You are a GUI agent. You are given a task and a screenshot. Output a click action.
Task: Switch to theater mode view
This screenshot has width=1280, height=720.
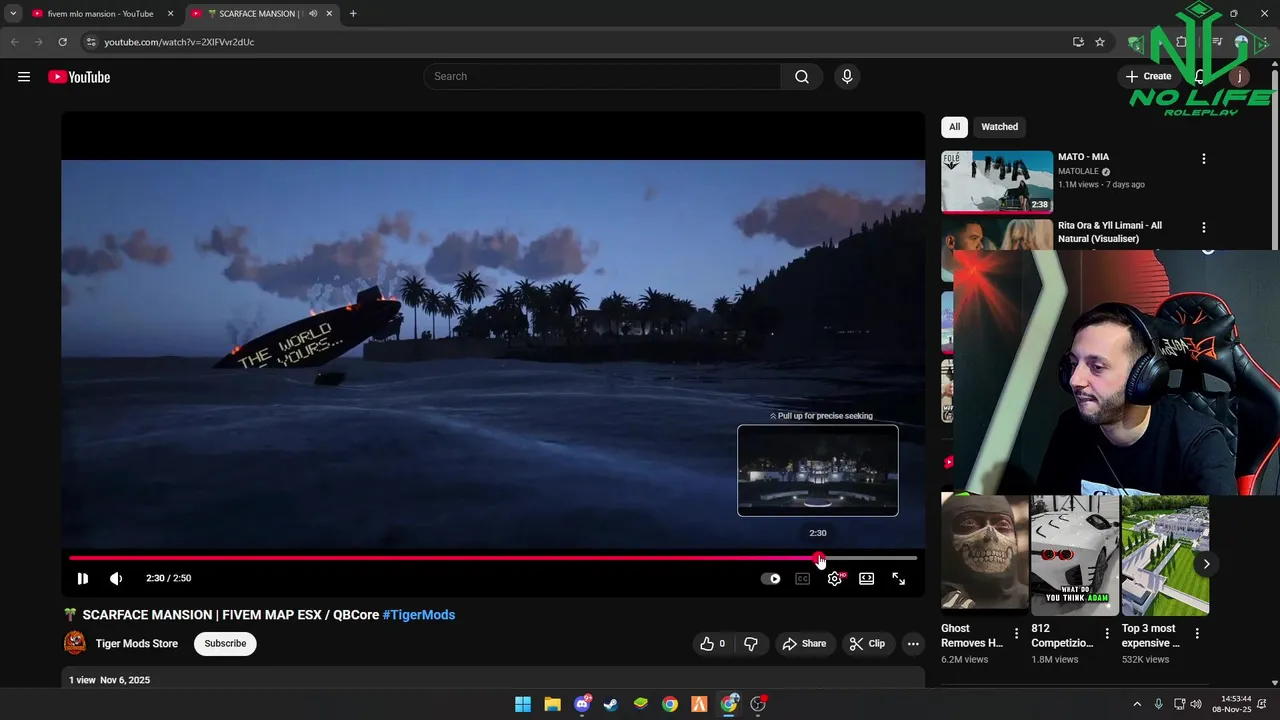coord(867,578)
